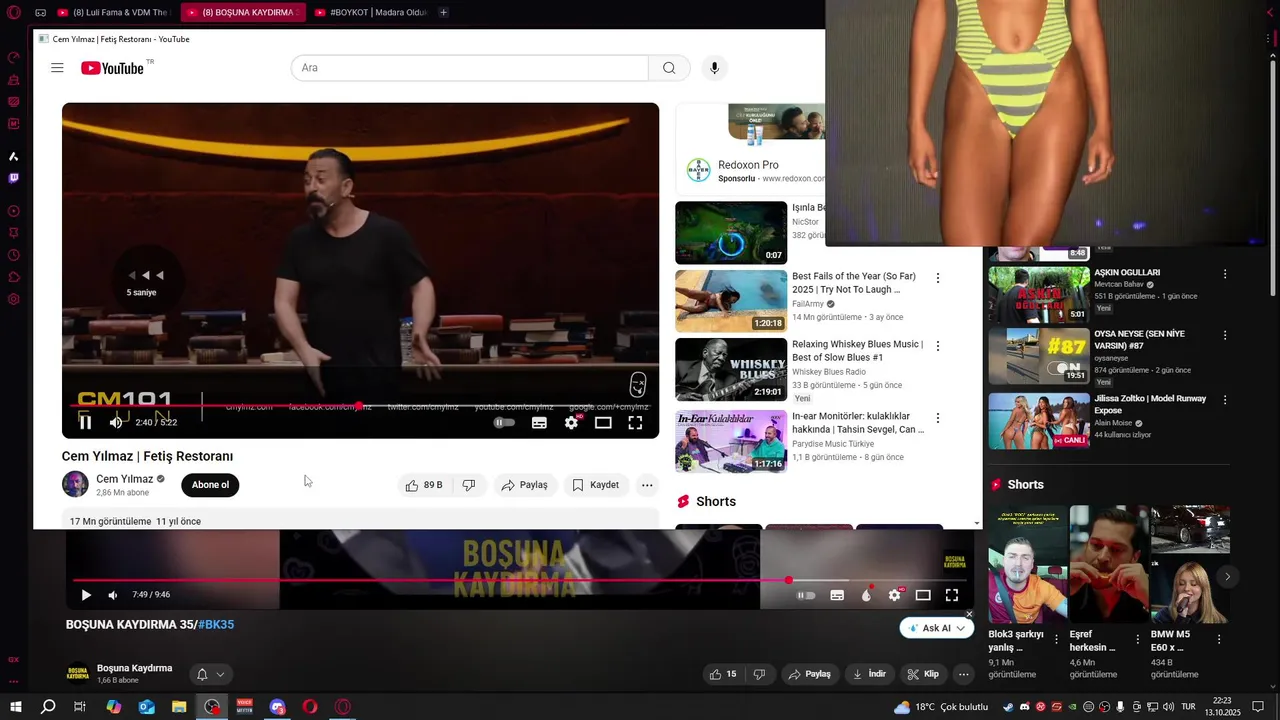This screenshot has height=720, width=1280.
Task: Click into the Ara search field
Action: point(470,68)
